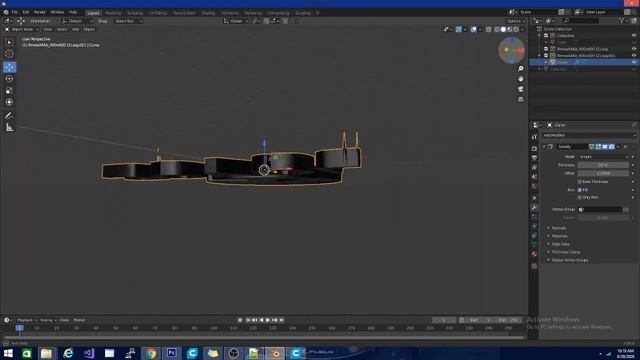This screenshot has height=360, width=640.
Task: Toggle Solidify modifier render visibility
Action: 611,147
